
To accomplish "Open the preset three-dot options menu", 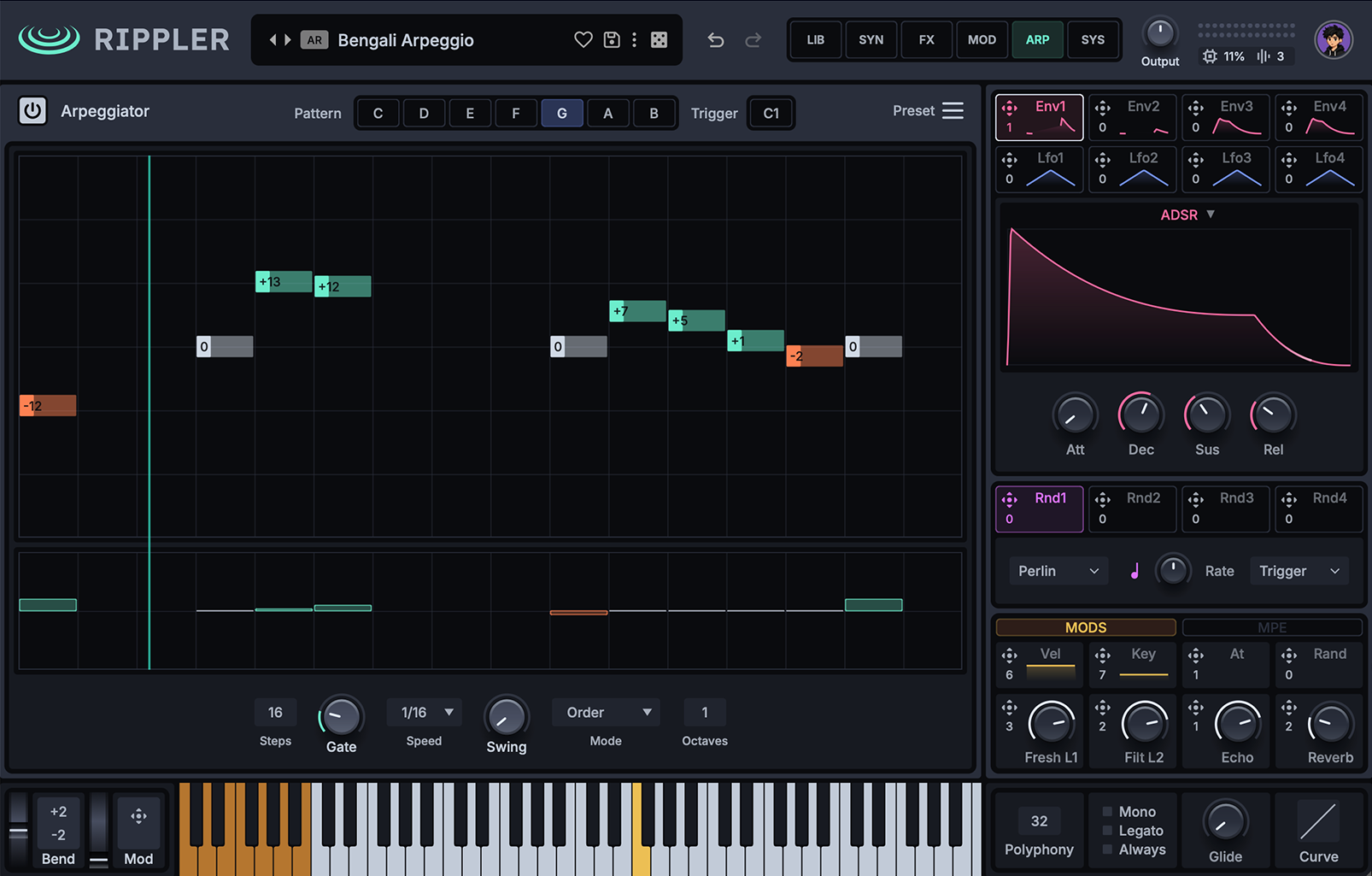I will coord(634,39).
